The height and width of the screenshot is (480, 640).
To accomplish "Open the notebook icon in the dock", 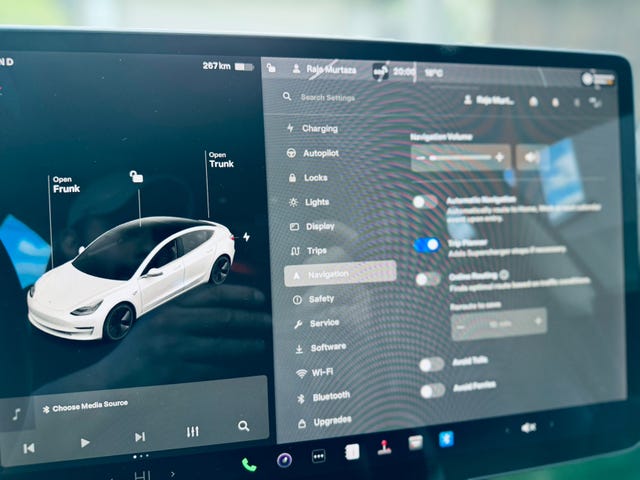I will (352, 451).
